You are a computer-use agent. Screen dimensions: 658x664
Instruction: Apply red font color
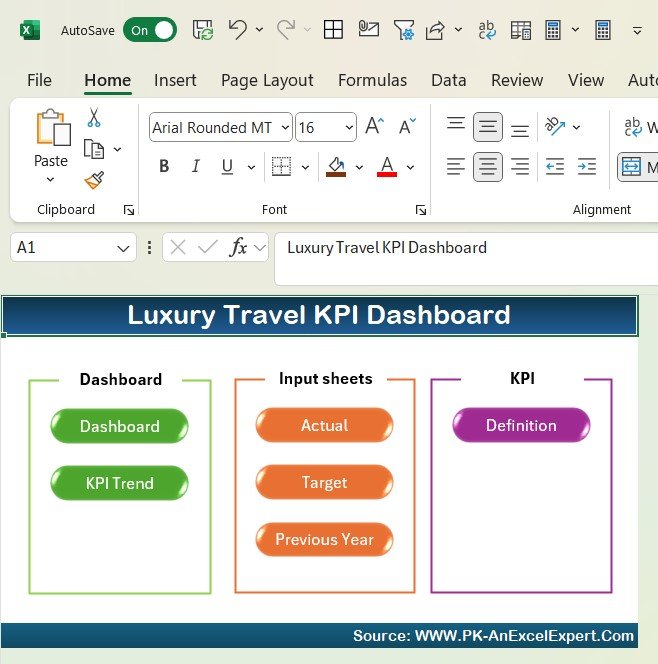(387, 167)
